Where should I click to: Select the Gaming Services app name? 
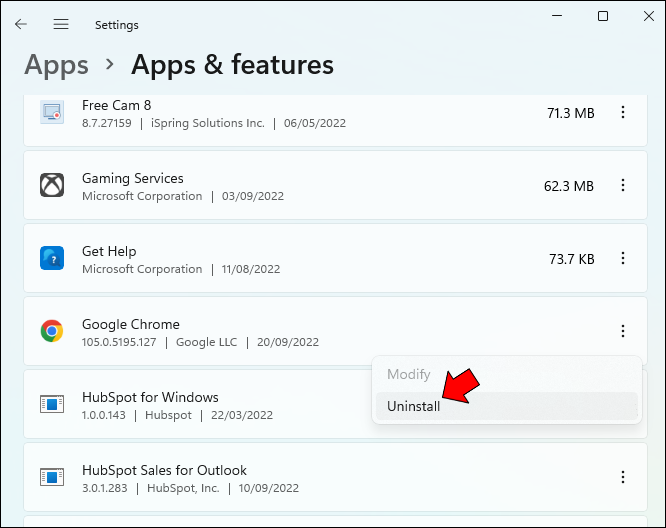[133, 178]
